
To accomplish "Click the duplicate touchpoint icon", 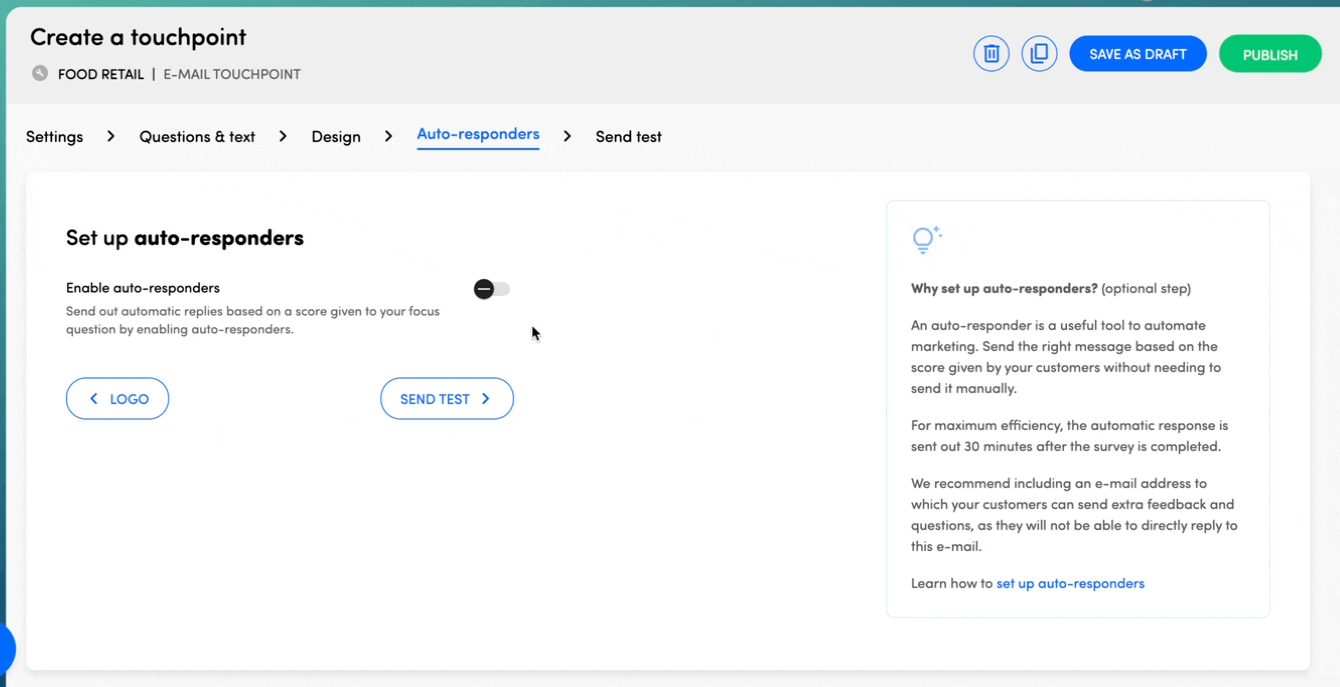I will (1039, 54).
